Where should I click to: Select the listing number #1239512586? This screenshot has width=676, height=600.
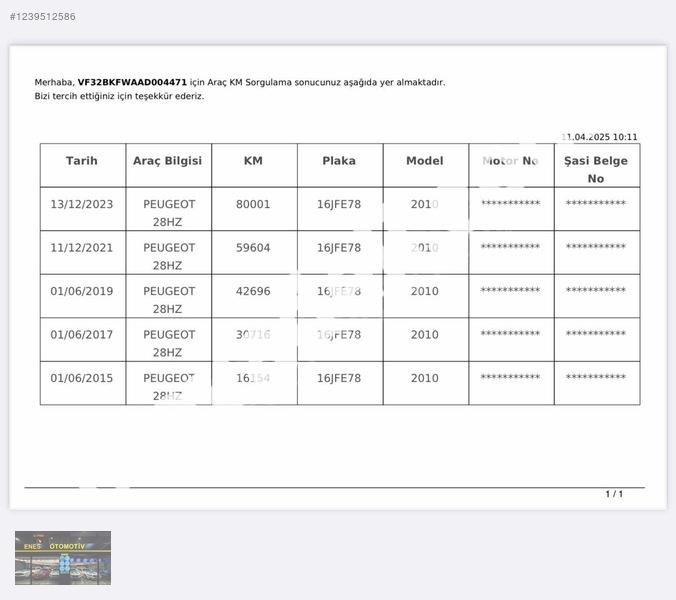tap(43, 16)
